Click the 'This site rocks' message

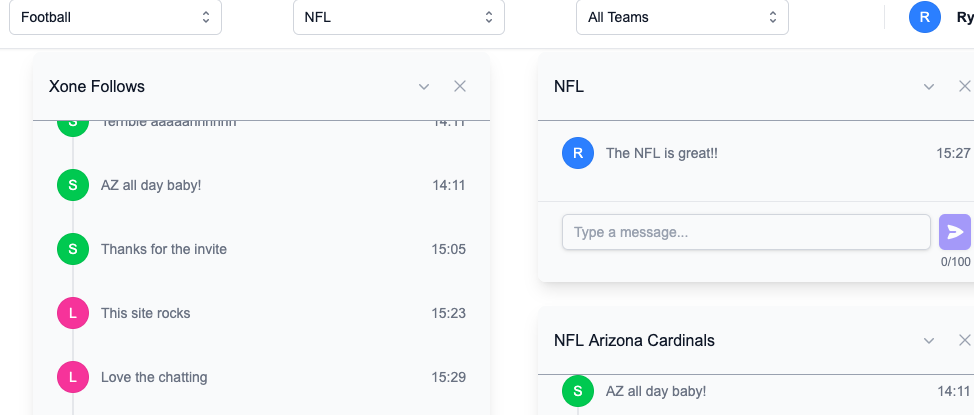point(145,313)
